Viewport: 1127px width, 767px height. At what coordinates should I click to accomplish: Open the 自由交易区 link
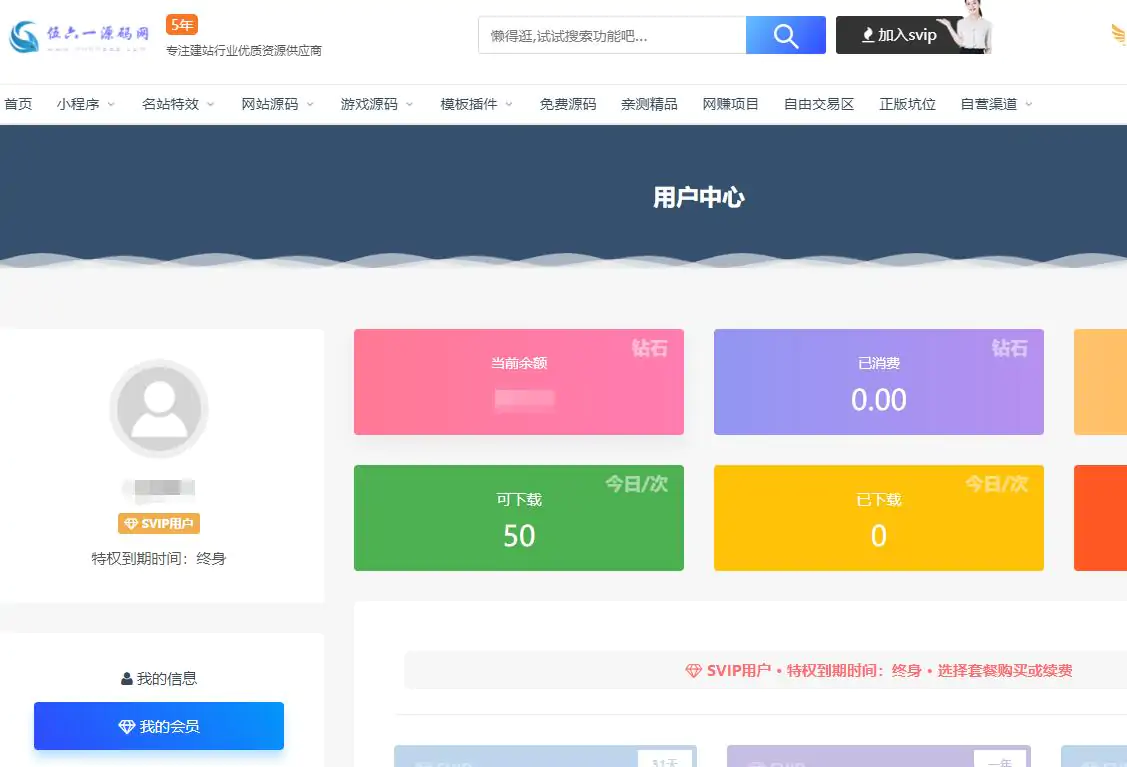coord(819,104)
